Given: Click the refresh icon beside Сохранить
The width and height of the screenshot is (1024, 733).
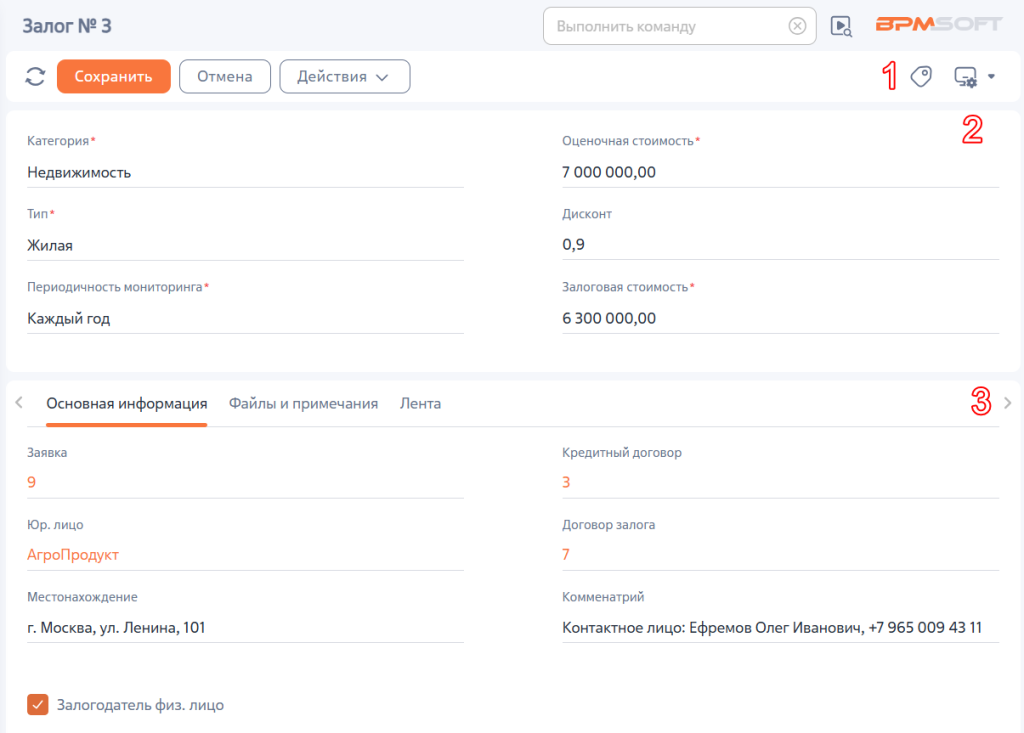Looking at the screenshot, I should 35,76.
